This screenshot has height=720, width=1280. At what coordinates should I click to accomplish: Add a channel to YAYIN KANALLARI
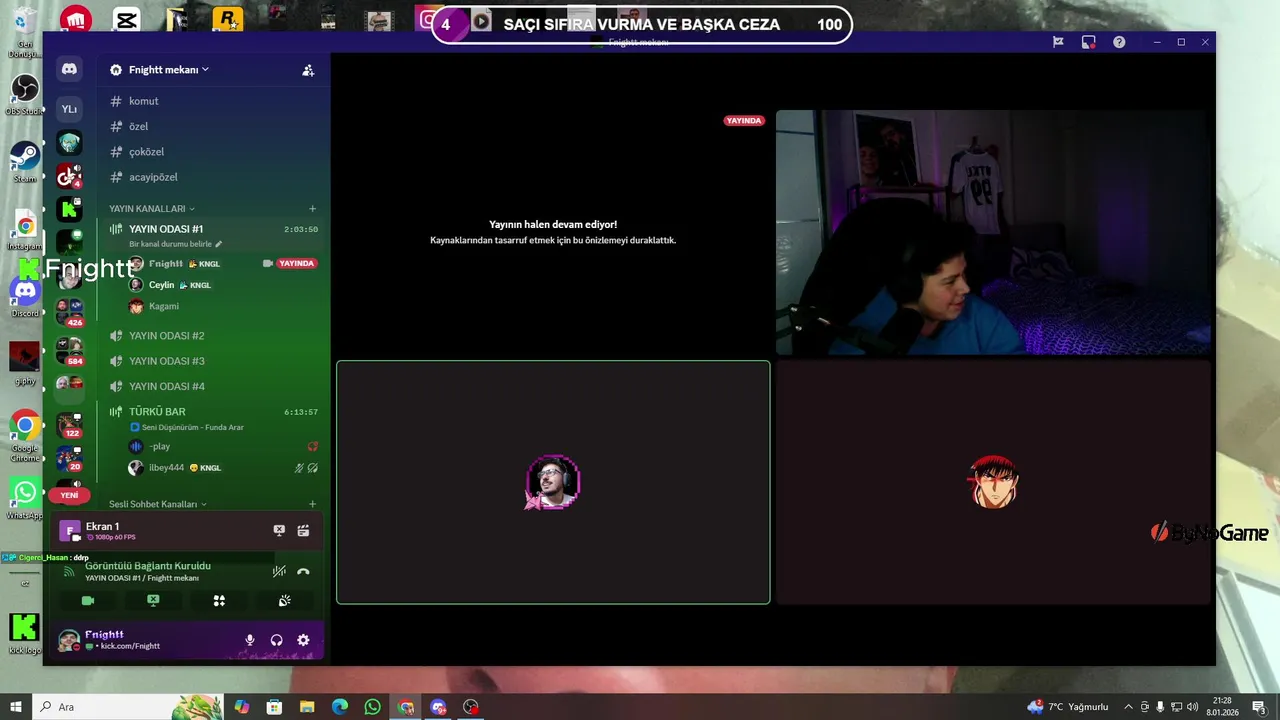[x=312, y=209]
